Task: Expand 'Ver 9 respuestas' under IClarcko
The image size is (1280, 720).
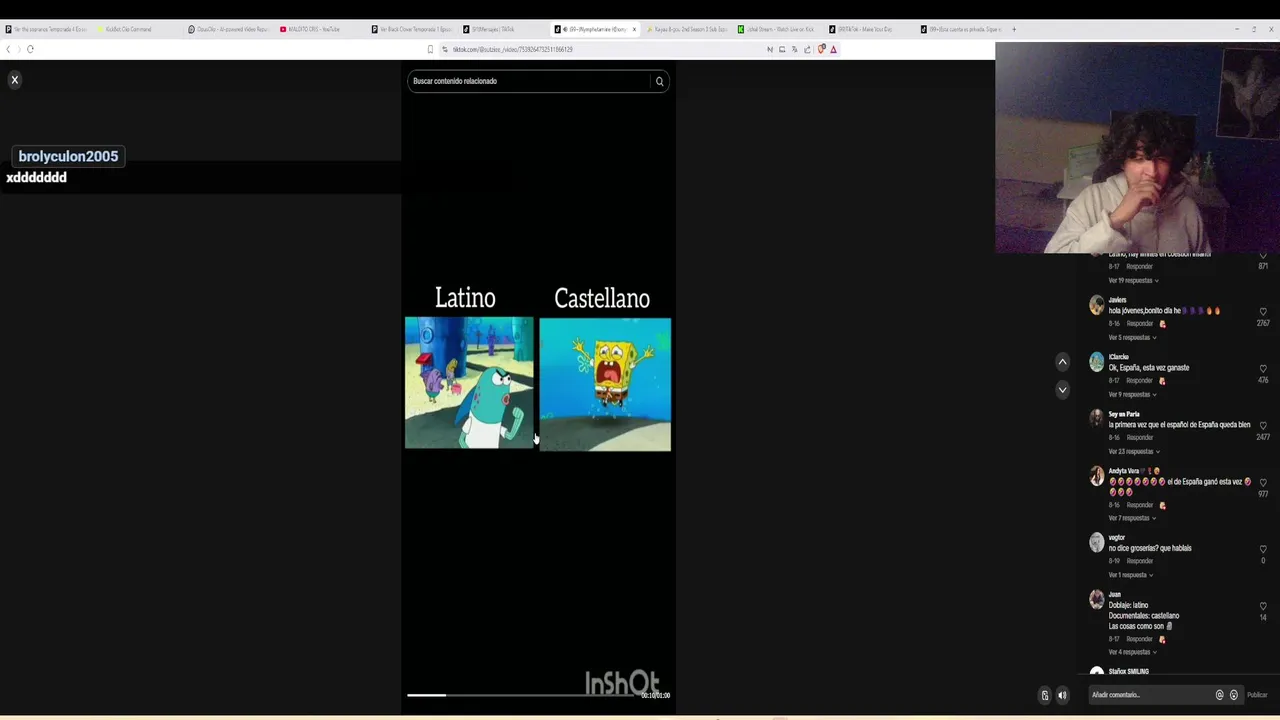Action: click(1131, 395)
